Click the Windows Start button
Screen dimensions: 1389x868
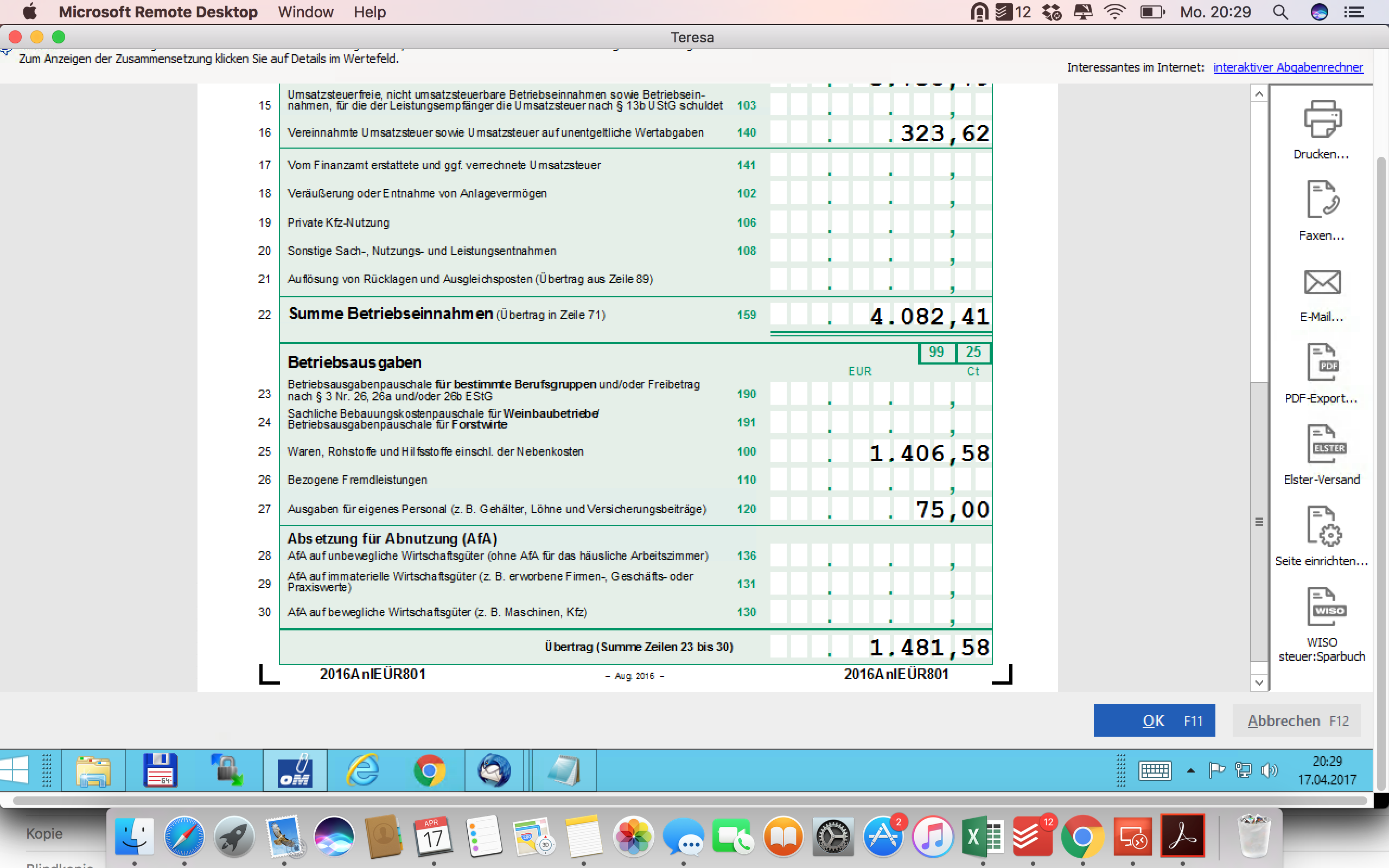(x=15, y=769)
